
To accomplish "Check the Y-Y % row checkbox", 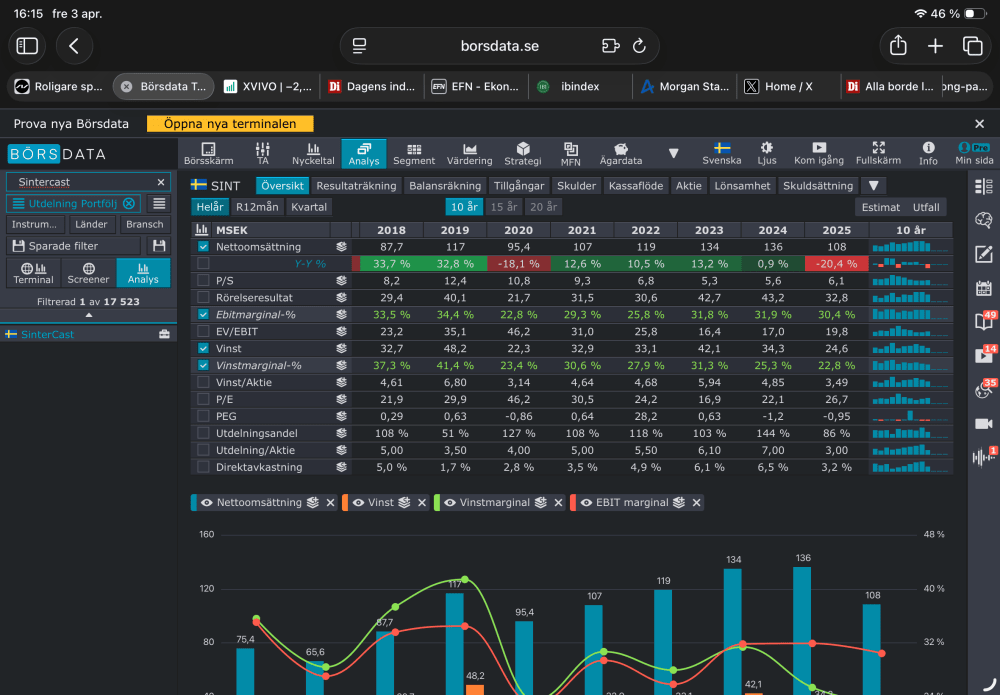I will 203,263.
